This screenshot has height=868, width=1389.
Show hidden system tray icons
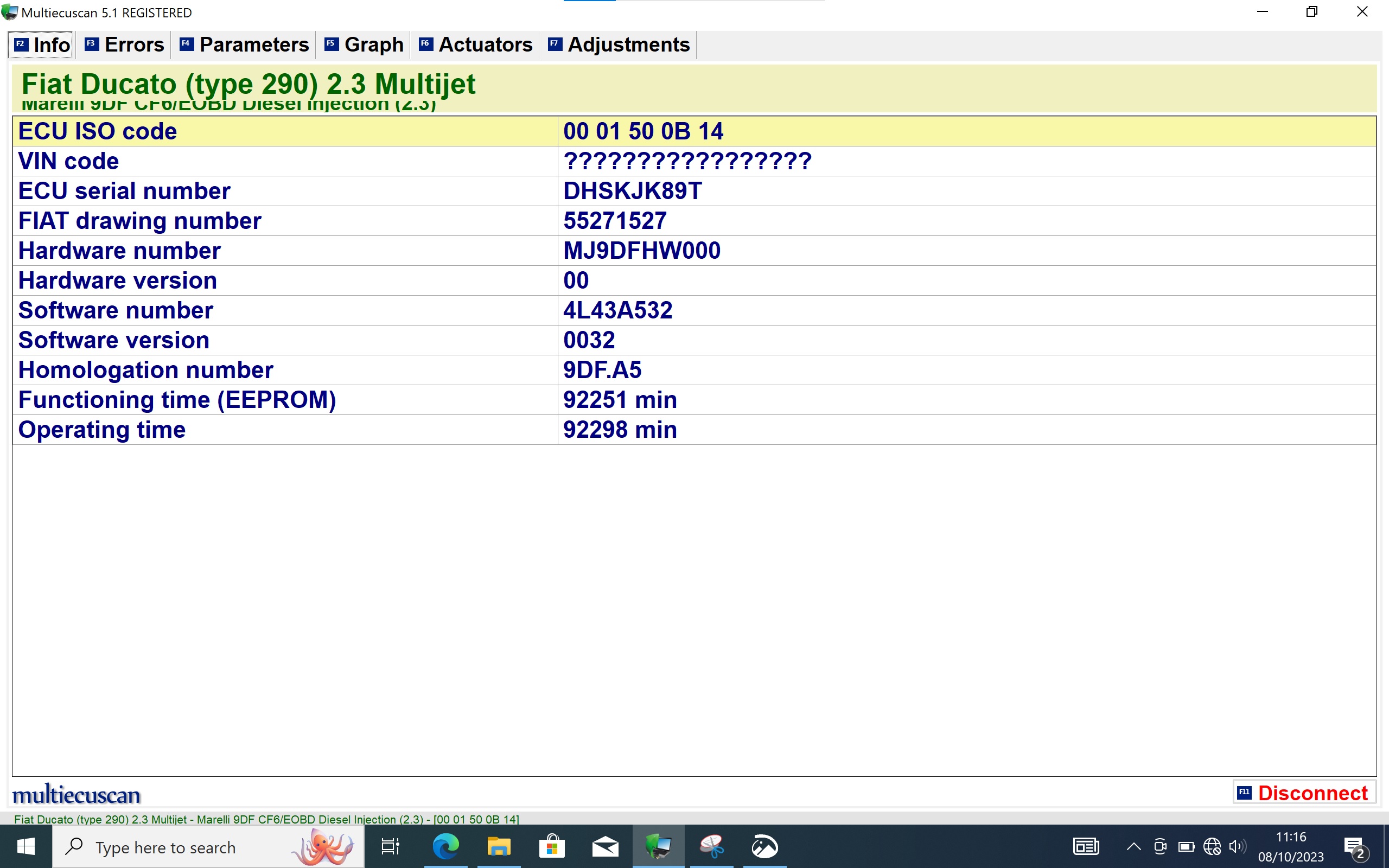click(1133, 847)
